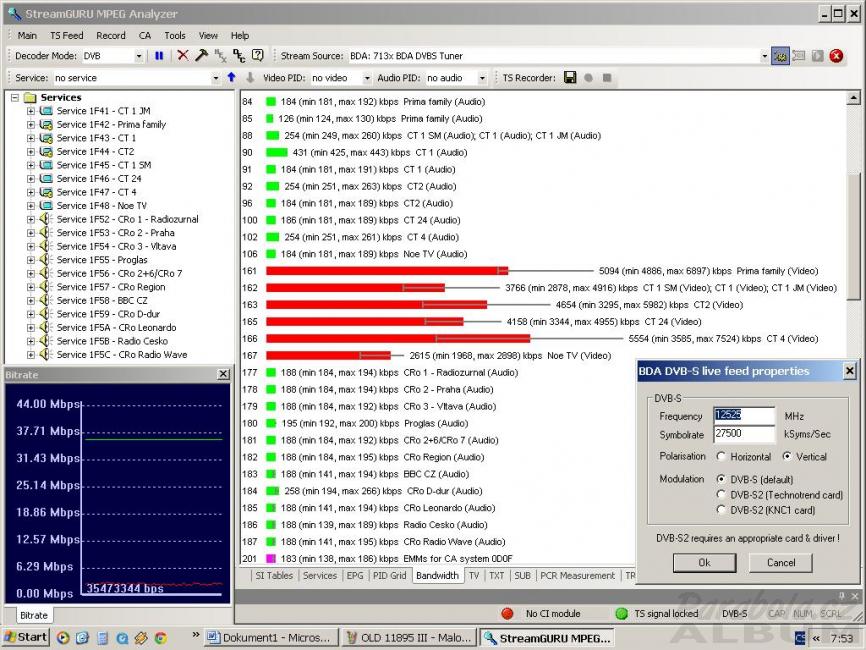Select Vertical polarisation
Screen dimensions: 866x650
[x=787, y=457]
